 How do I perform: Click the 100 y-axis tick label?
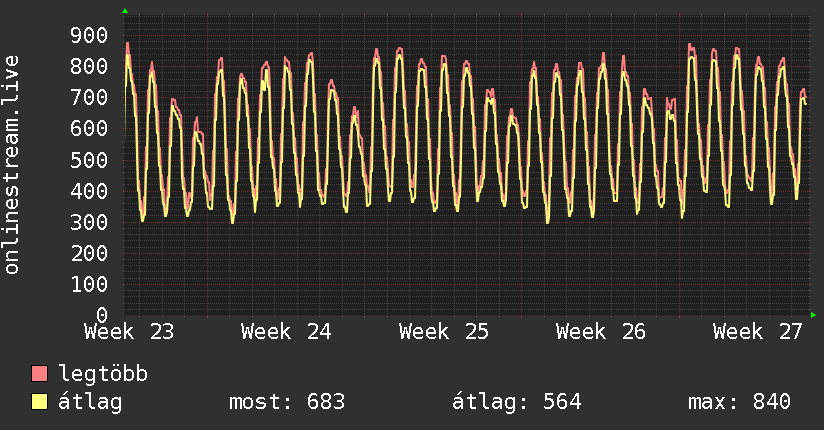pos(89,284)
